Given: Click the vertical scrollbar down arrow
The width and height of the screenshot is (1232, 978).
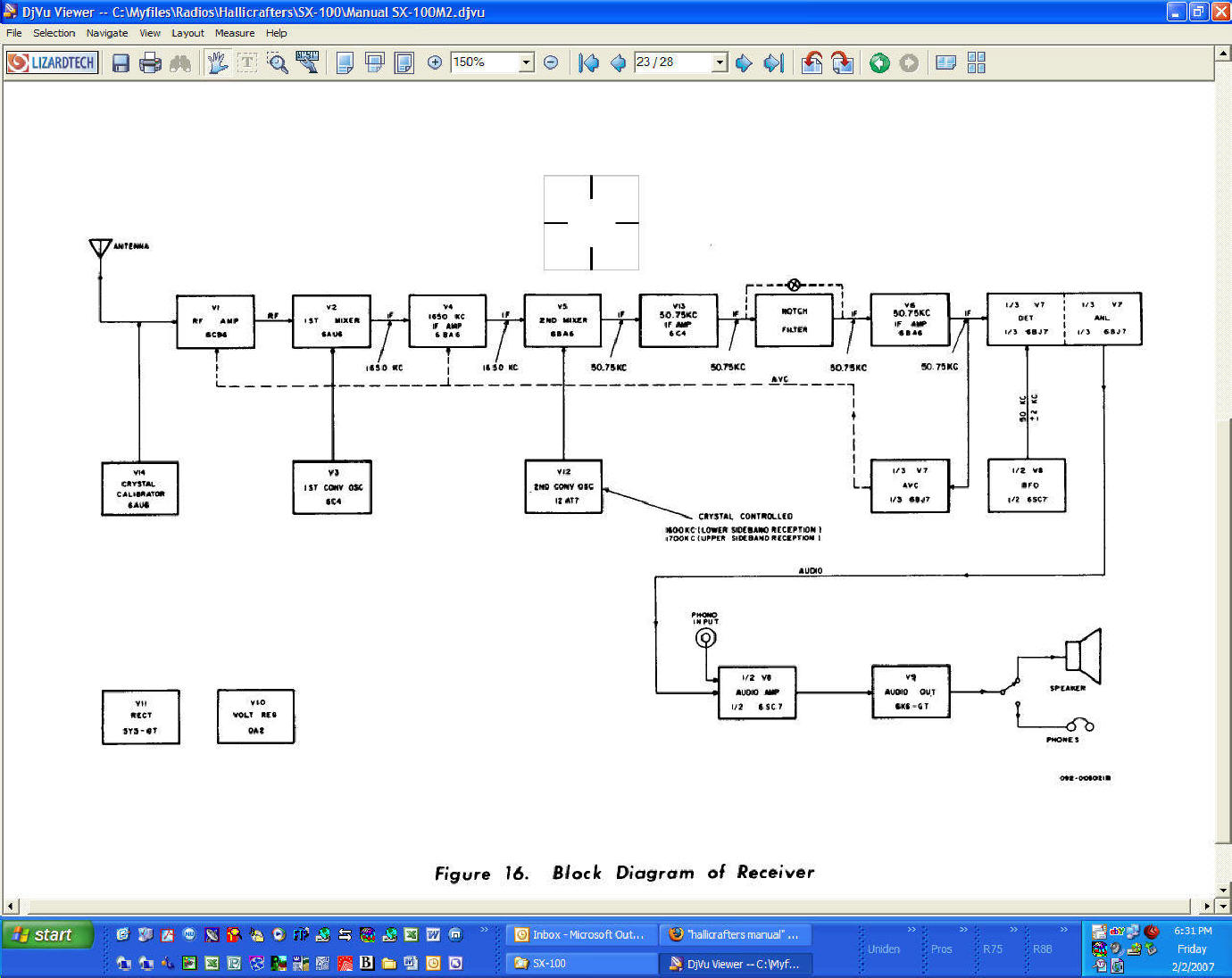Looking at the screenshot, I should tap(1223, 890).
